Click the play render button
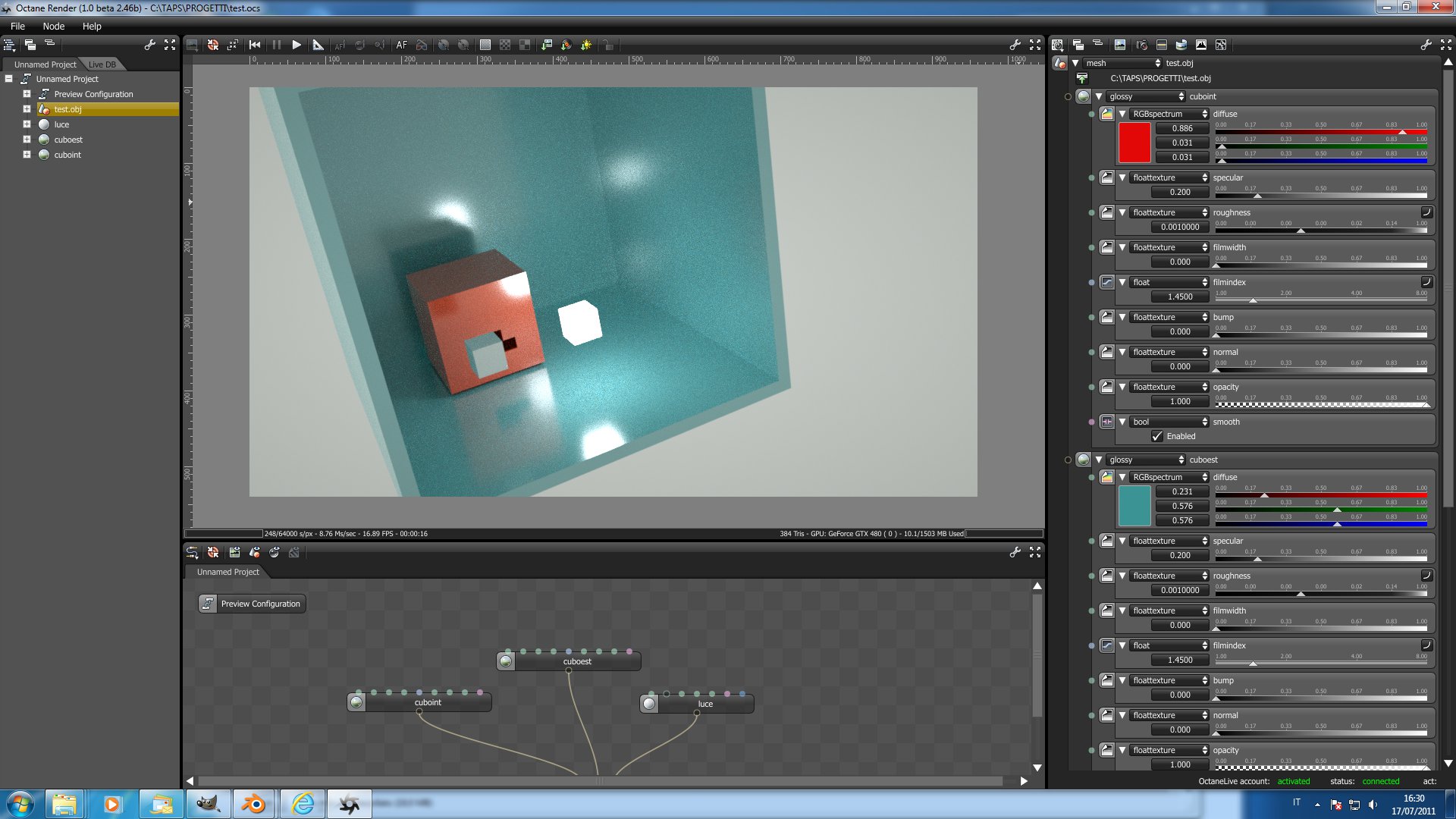This screenshot has width=1456, height=819. (x=297, y=45)
